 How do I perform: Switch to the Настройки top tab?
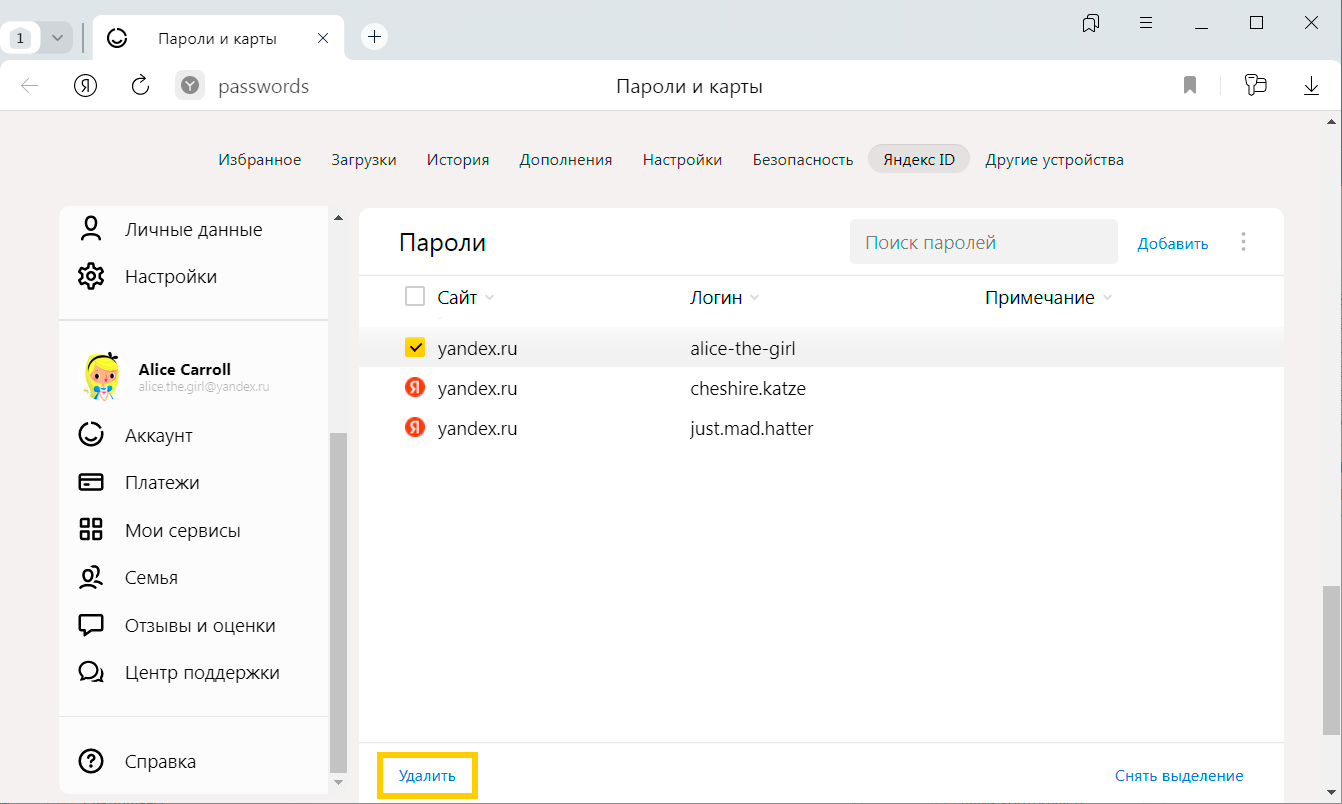[x=682, y=160]
